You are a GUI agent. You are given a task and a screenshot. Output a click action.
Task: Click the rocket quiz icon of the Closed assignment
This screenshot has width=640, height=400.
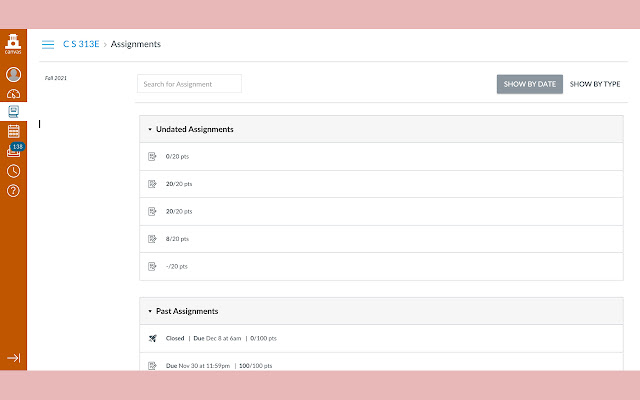(x=153, y=338)
